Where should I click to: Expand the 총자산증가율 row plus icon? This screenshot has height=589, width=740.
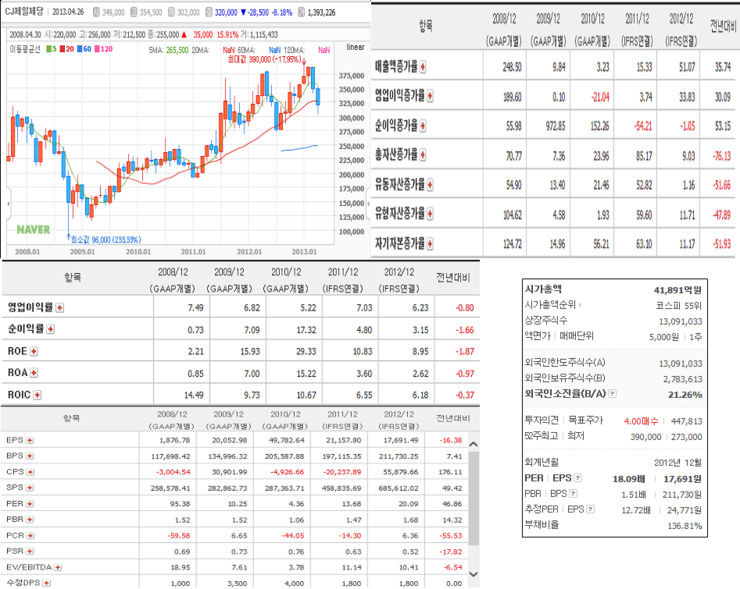coord(423,155)
